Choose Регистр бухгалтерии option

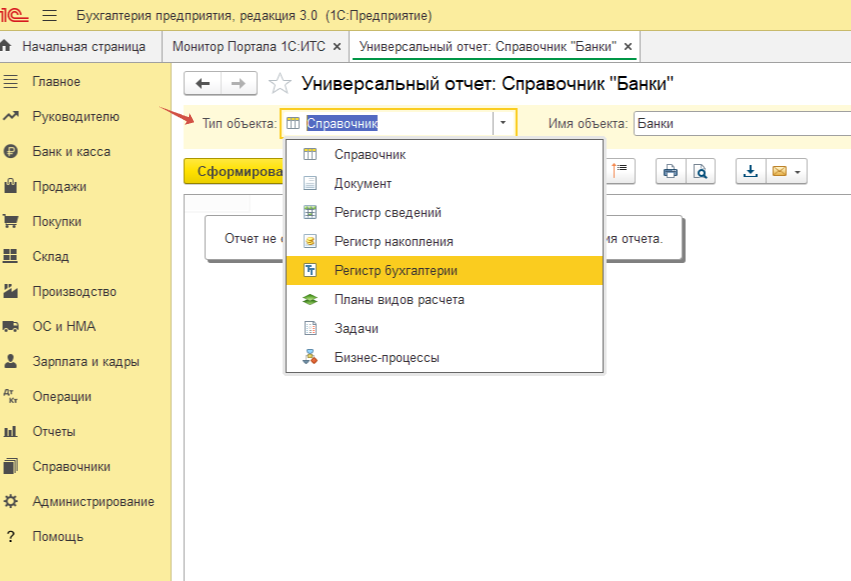pyautogui.click(x=444, y=271)
